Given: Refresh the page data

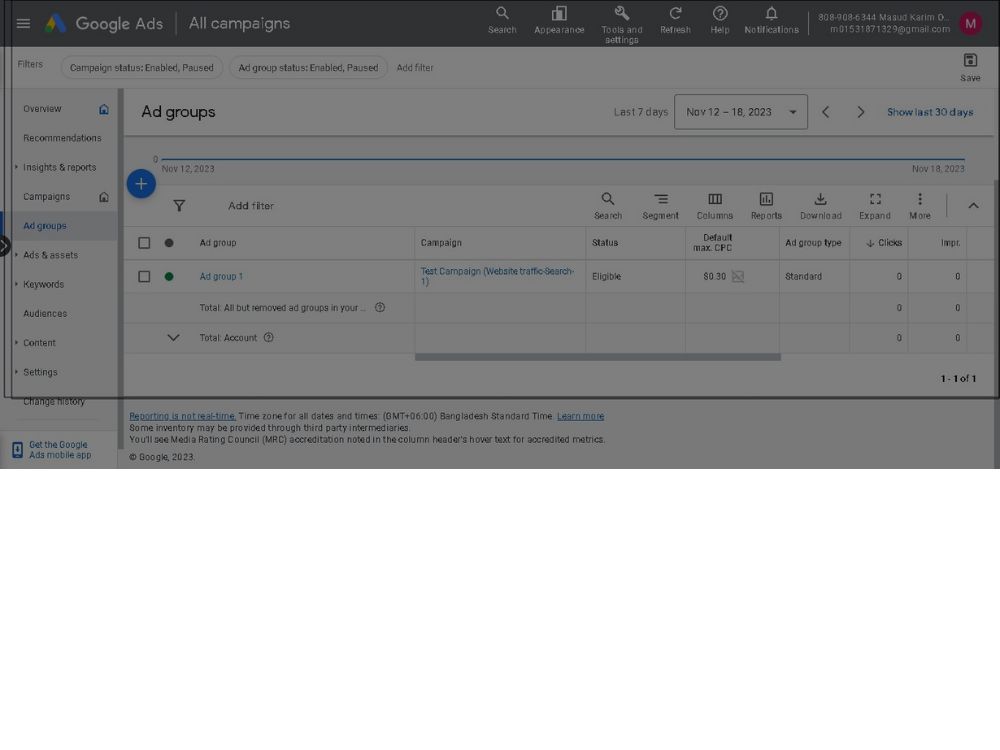Looking at the screenshot, I should click(675, 20).
